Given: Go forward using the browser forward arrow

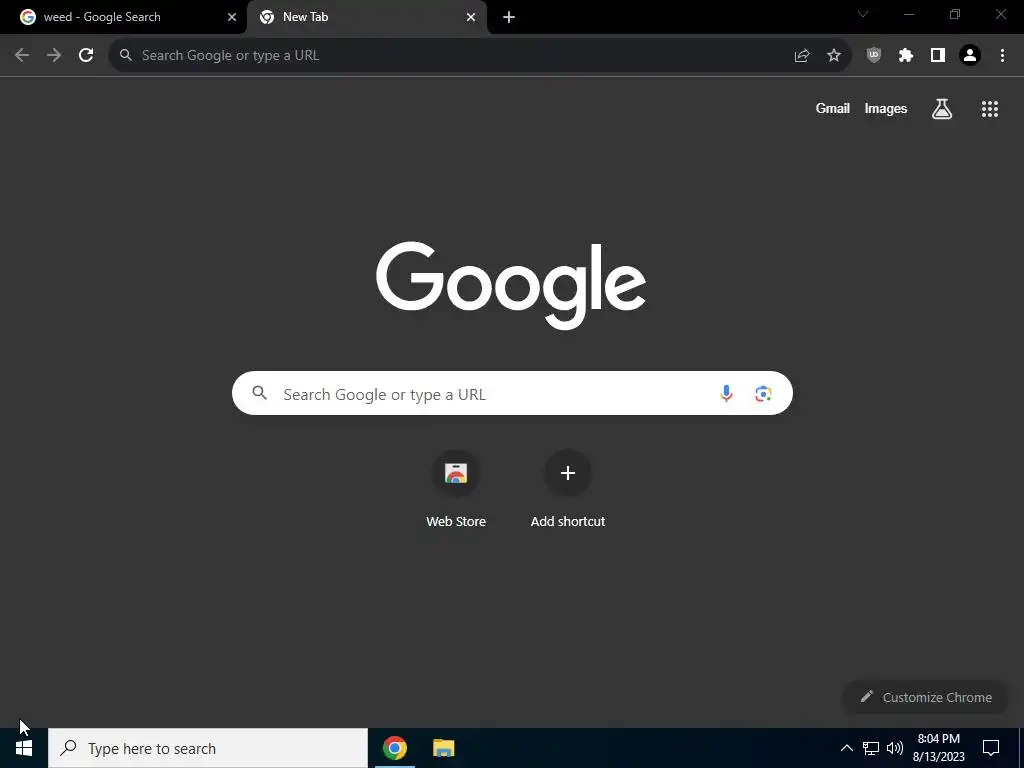Looking at the screenshot, I should (x=54, y=55).
